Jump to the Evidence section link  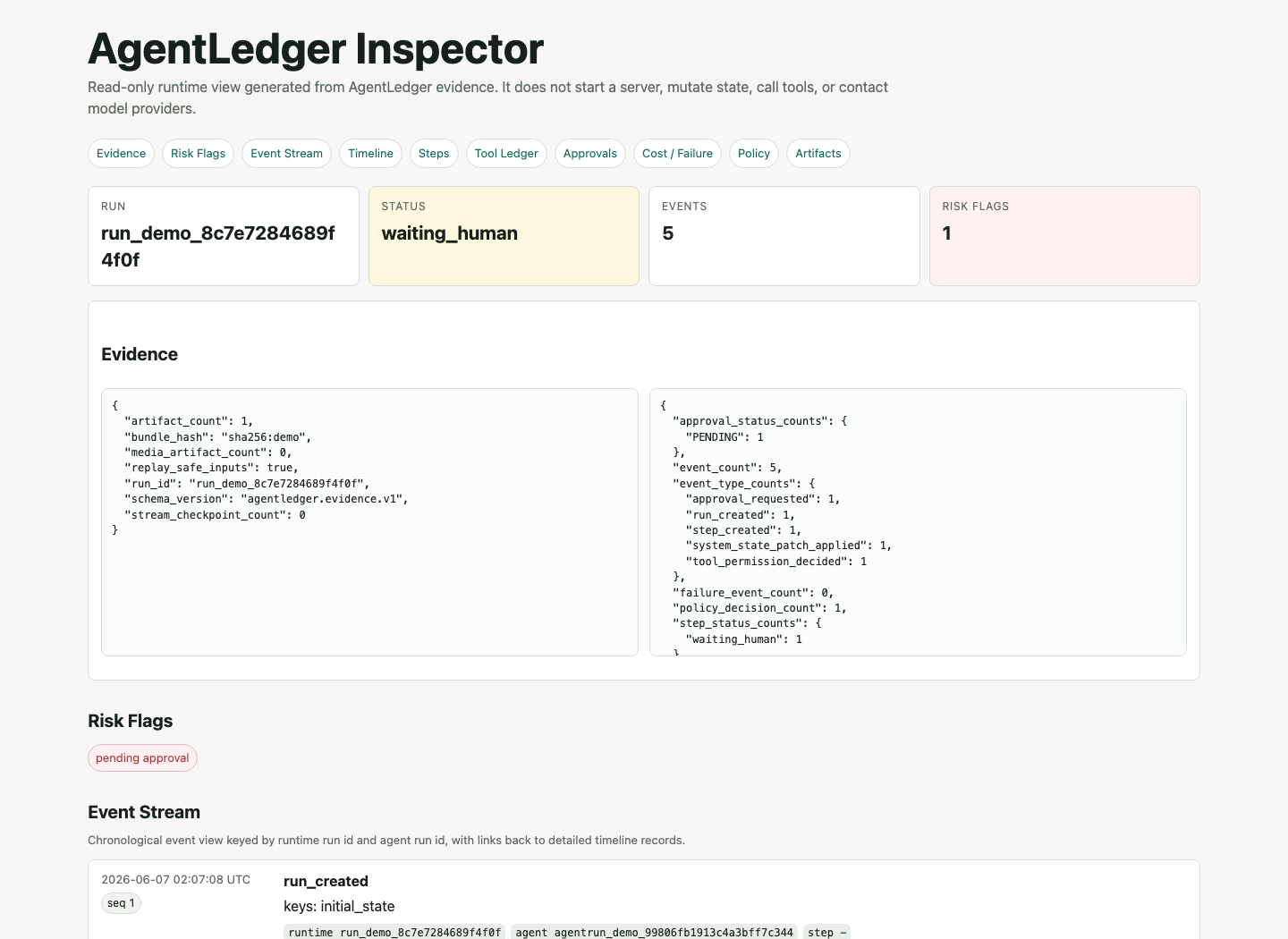pyautogui.click(x=121, y=153)
